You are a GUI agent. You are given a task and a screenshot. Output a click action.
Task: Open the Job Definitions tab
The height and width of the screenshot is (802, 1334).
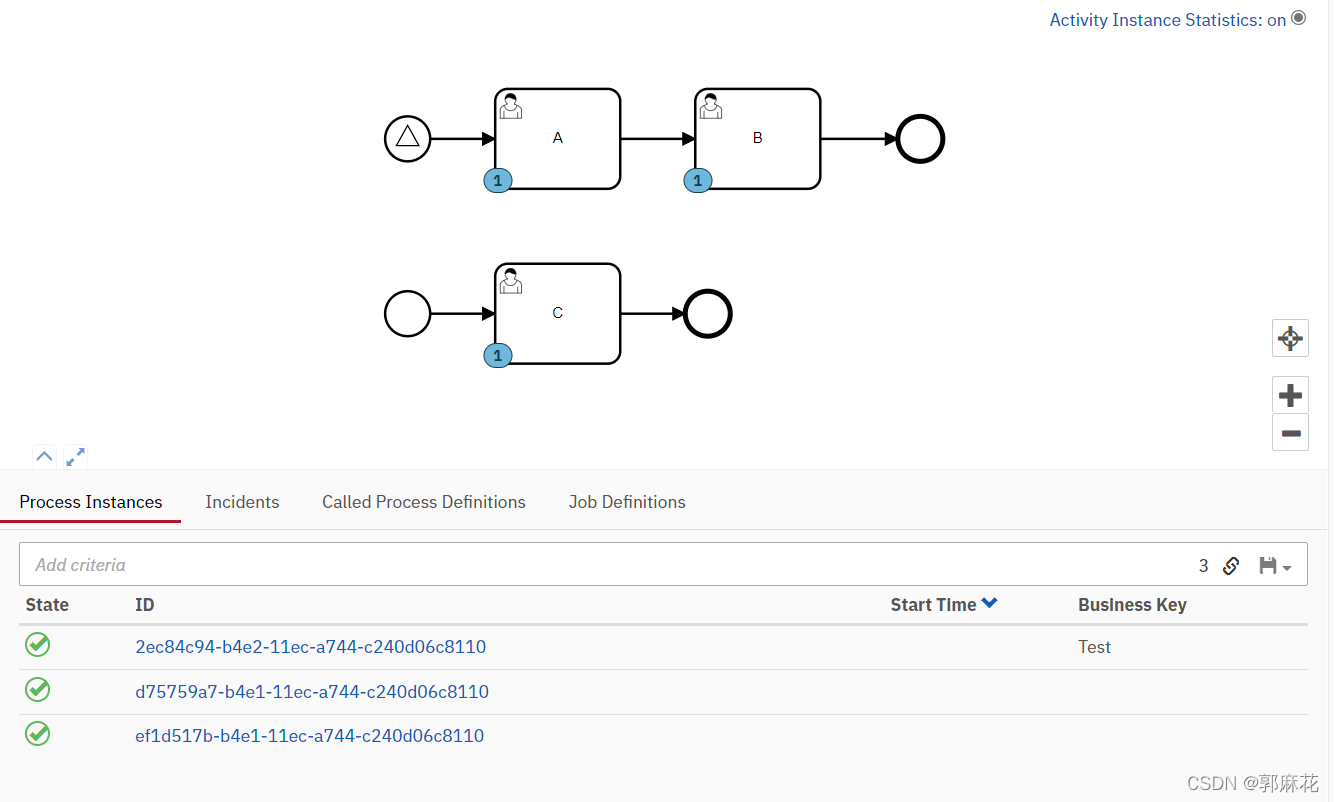tap(626, 502)
